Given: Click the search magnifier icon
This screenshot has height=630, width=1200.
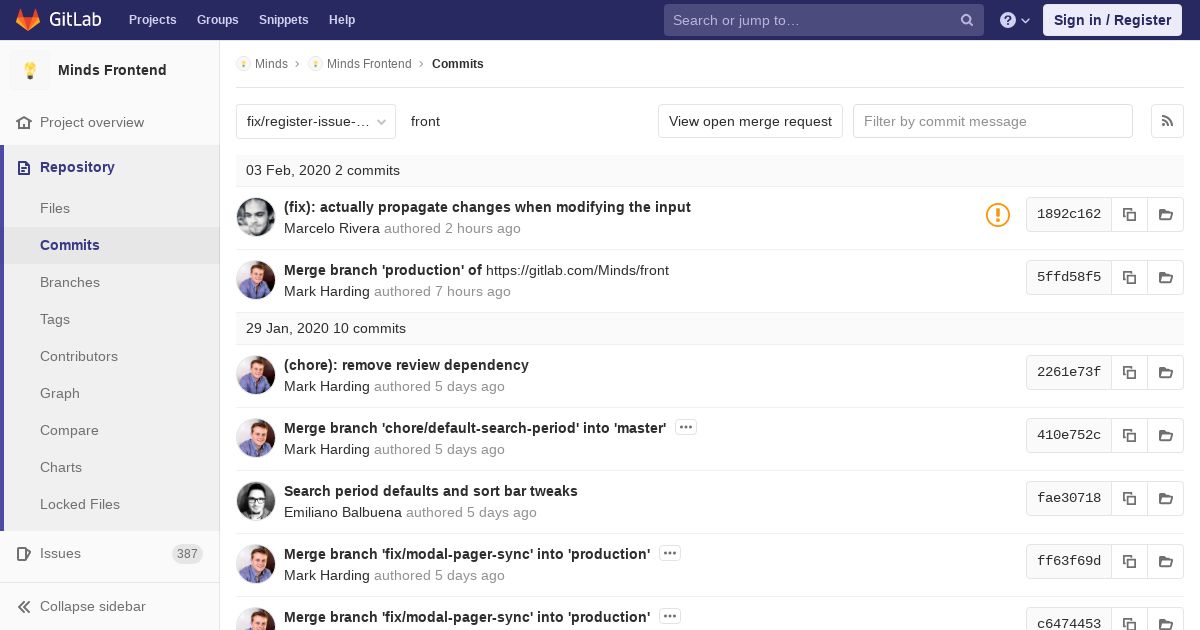Looking at the screenshot, I should [967, 20].
